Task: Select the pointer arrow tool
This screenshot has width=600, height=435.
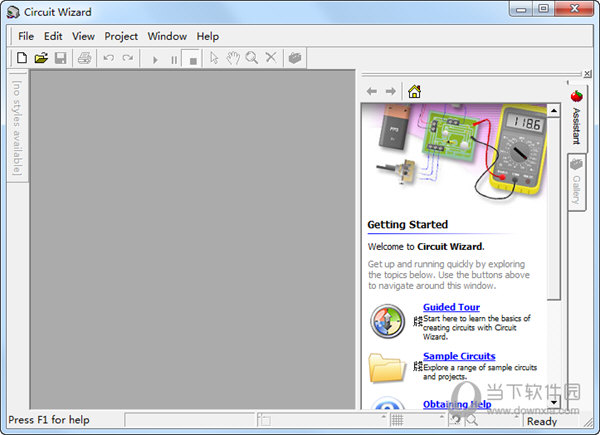Action: coord(214,58)
